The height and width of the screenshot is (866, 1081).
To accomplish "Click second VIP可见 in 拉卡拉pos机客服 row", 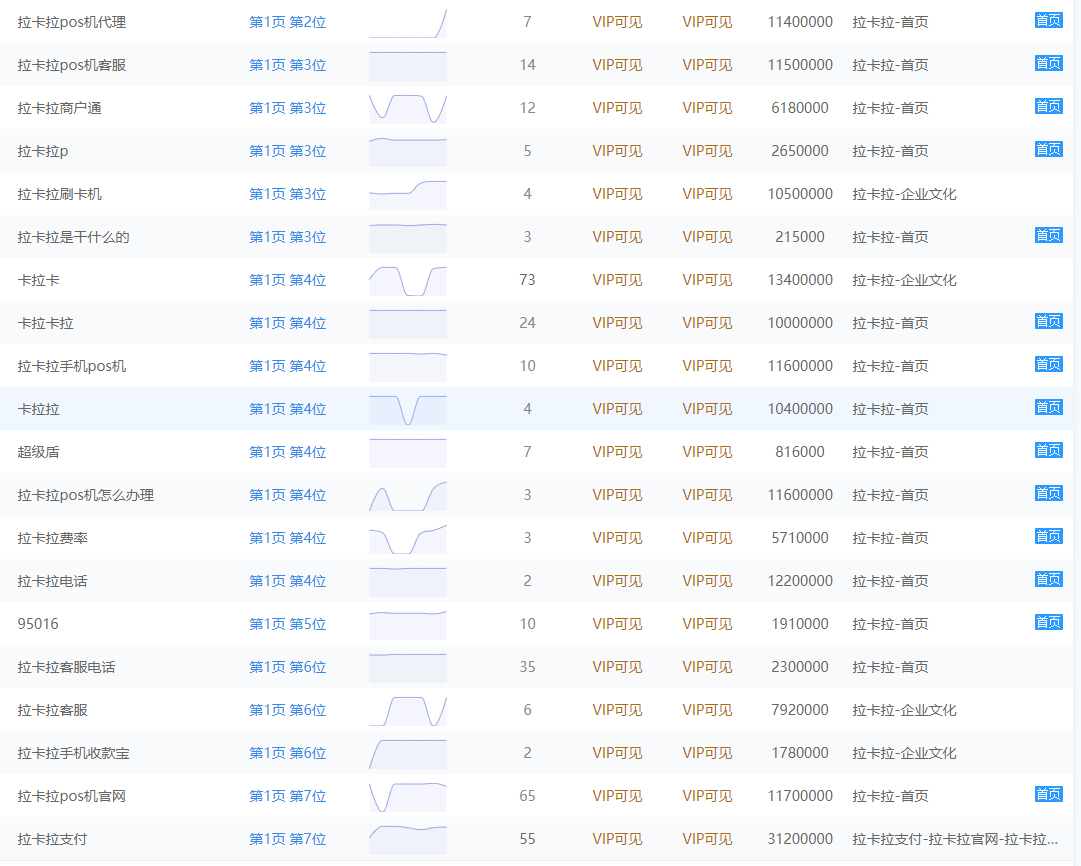I will (x=707, y=65).
